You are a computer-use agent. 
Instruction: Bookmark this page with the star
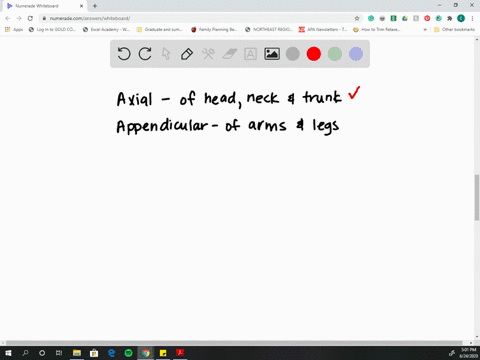(x=357, y=18)
